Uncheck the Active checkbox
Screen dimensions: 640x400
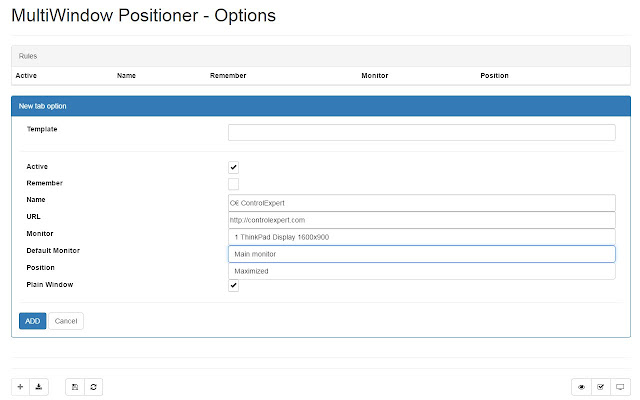(x=233, y=167)
